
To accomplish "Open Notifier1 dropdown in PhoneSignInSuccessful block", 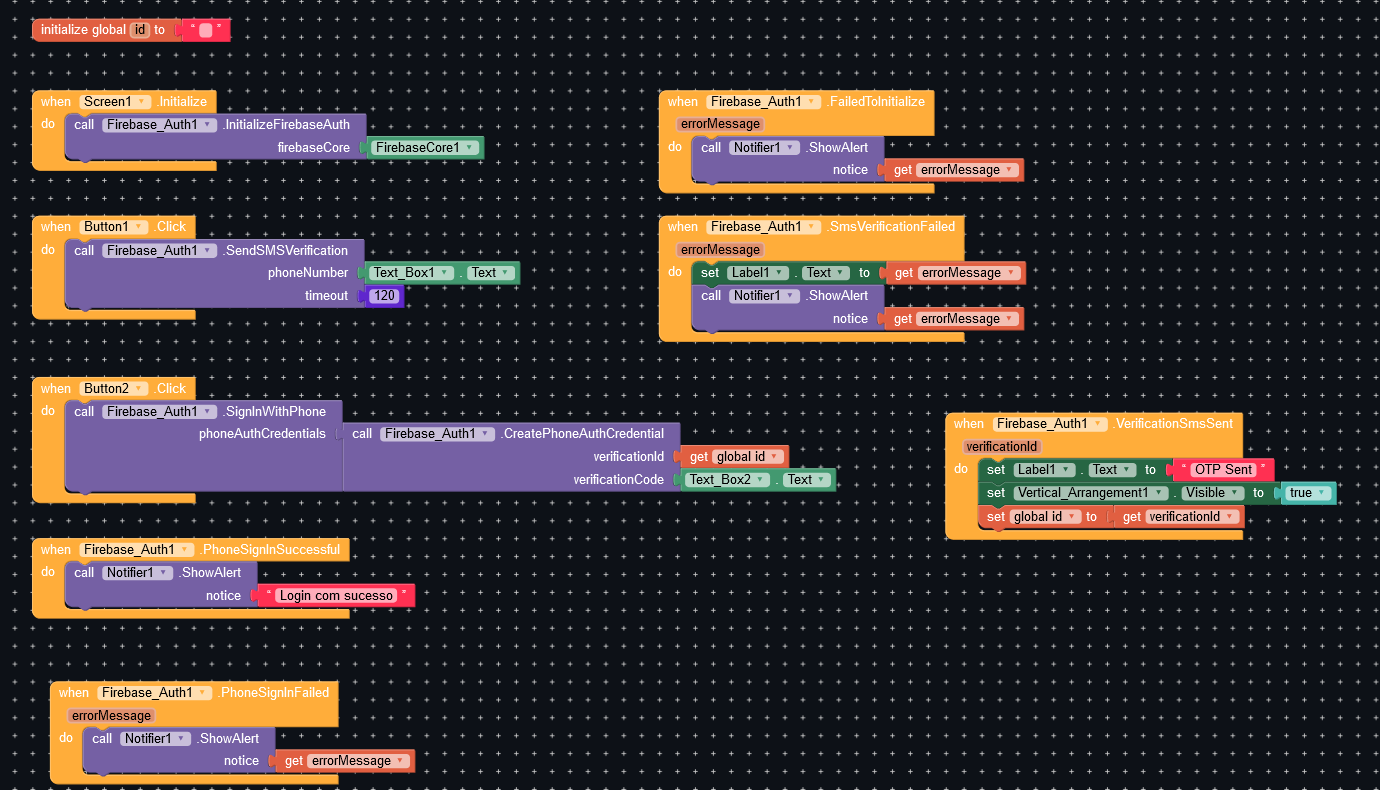I will pos(138,573).
